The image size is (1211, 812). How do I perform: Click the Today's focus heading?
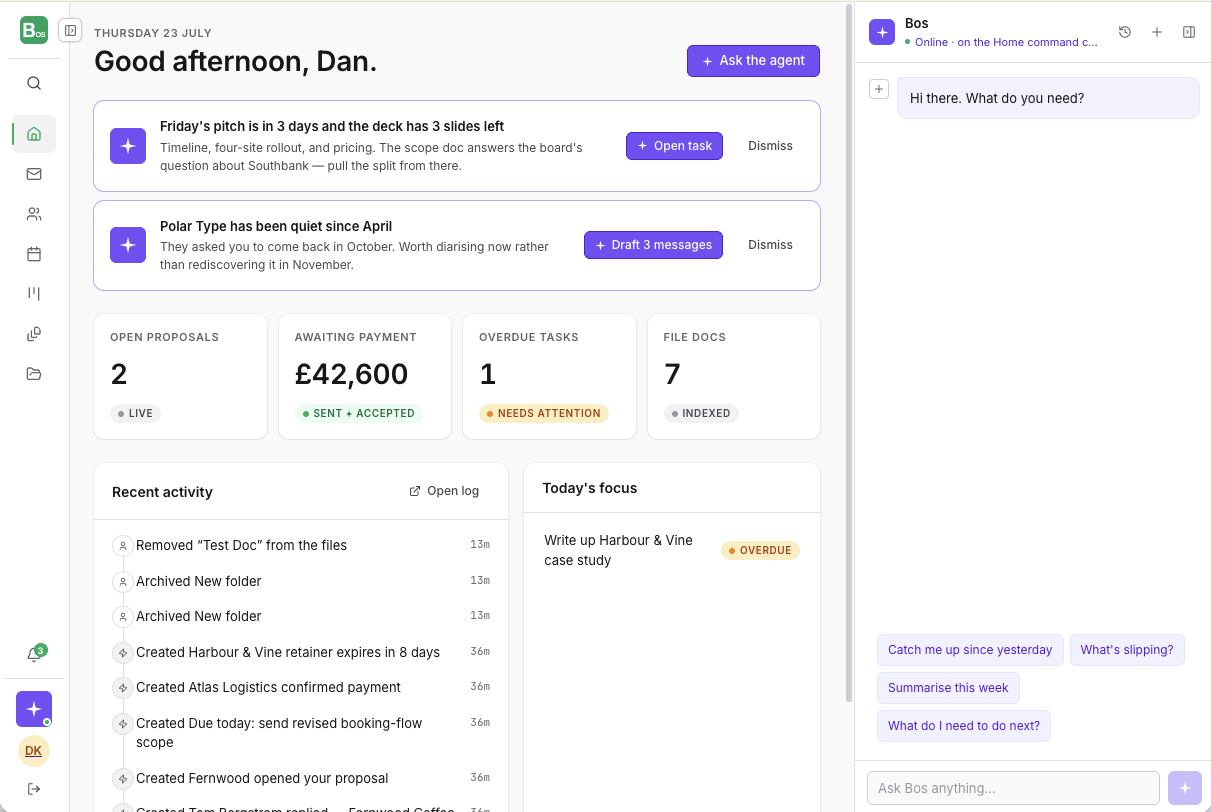point(590,488)
